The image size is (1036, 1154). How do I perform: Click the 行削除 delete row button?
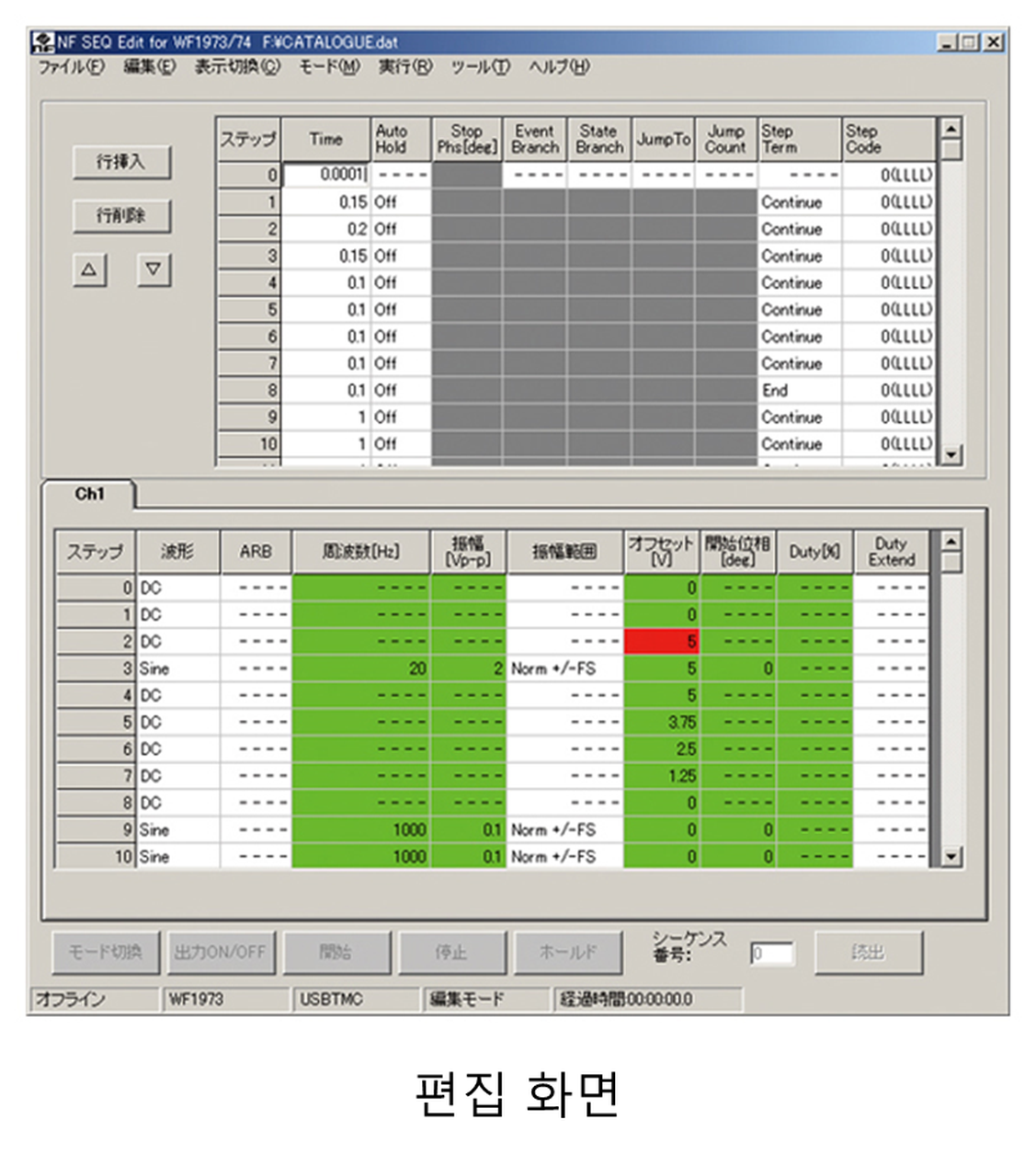click(x=121, y=216)
